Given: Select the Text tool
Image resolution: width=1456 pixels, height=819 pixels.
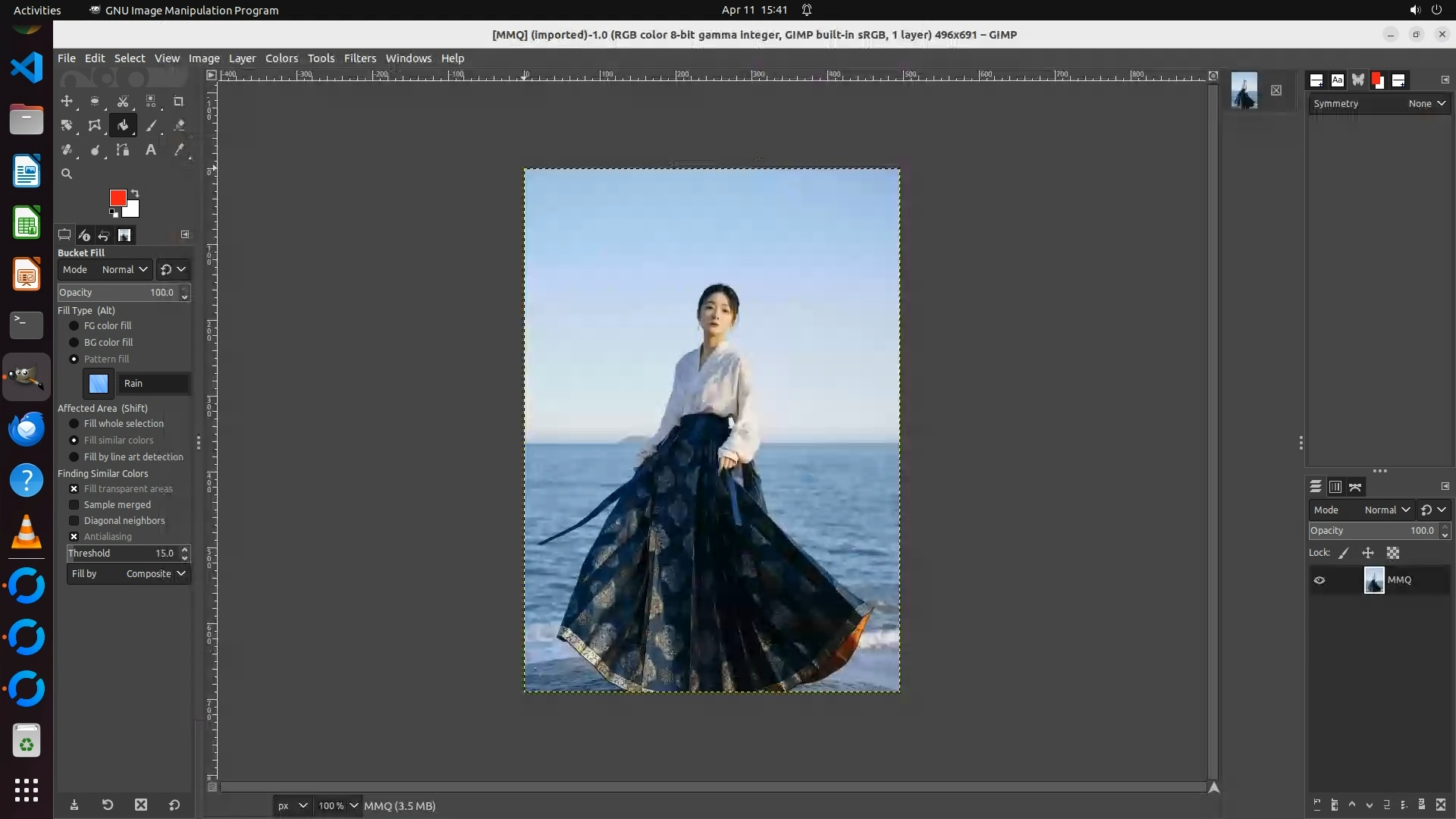Looking at the screenshot, I should click(151, 150).
